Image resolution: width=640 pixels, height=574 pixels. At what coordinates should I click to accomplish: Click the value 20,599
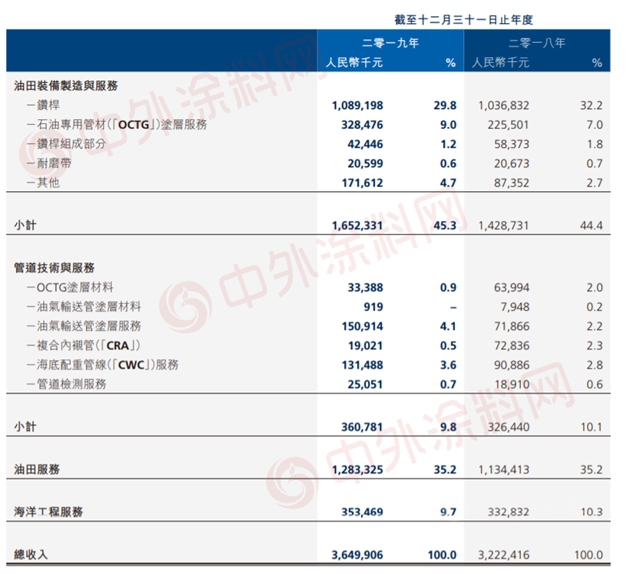[365, 163]
